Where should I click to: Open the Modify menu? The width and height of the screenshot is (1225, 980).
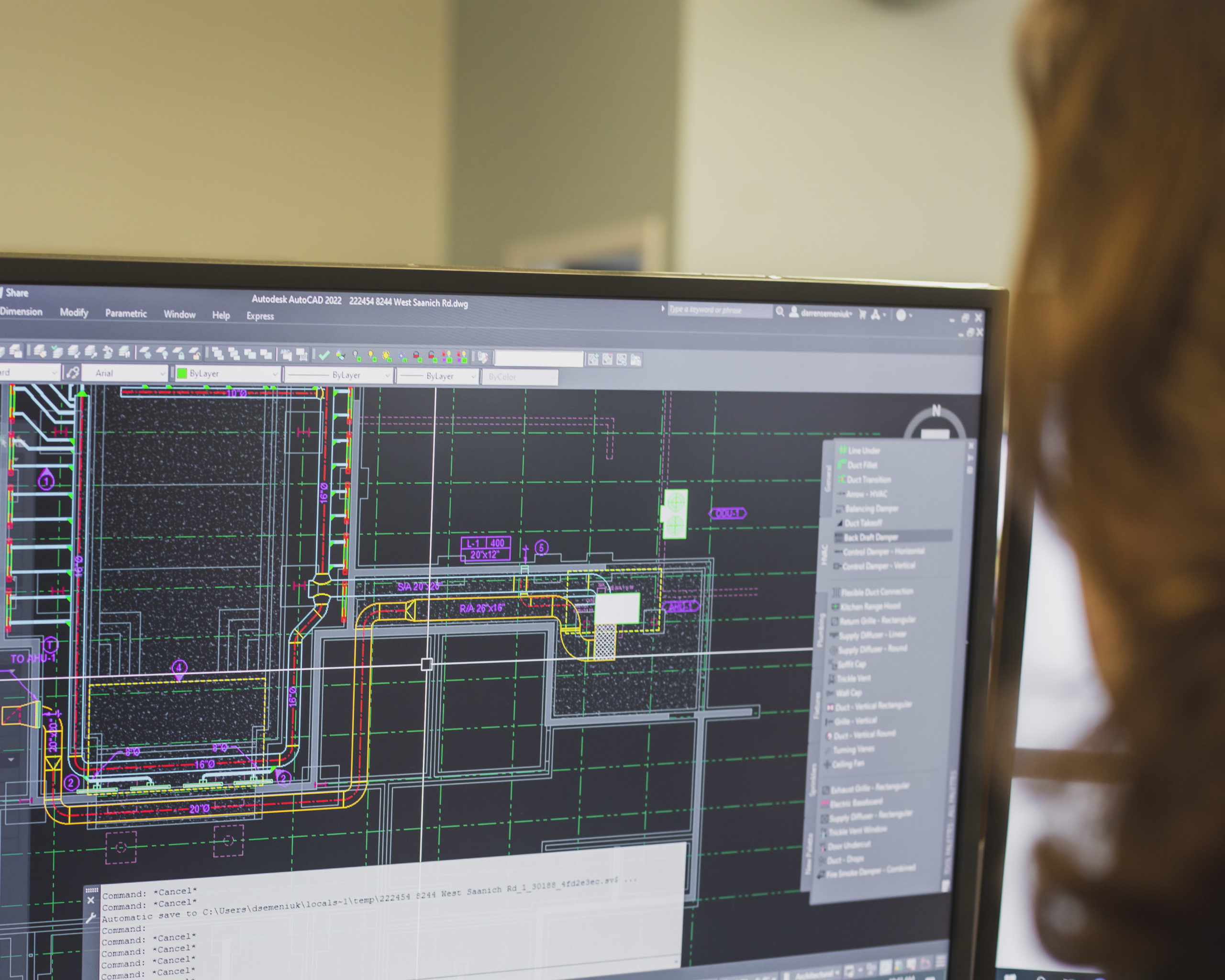tap(74, 312)
